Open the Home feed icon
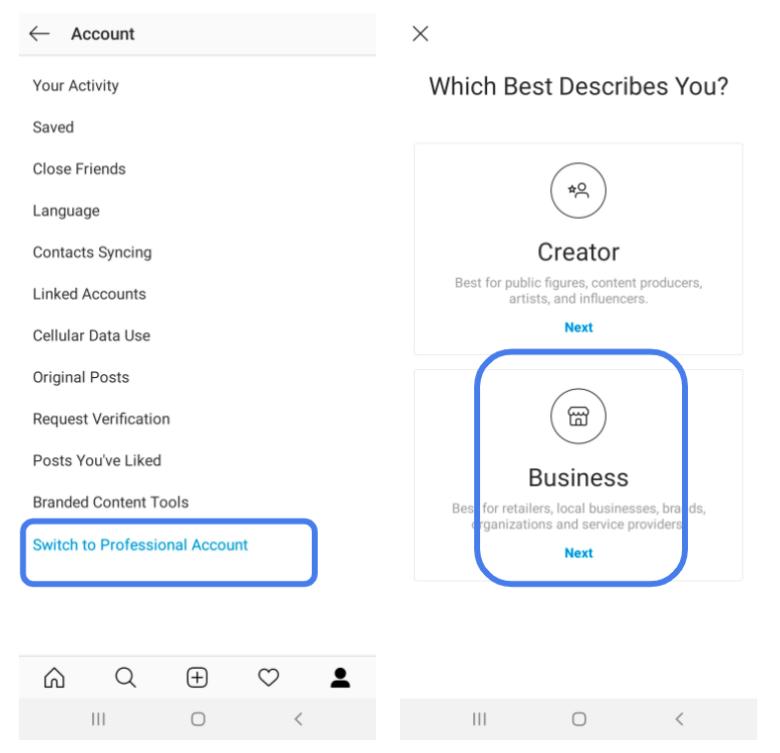780x753 pixels. coord(54,677)
